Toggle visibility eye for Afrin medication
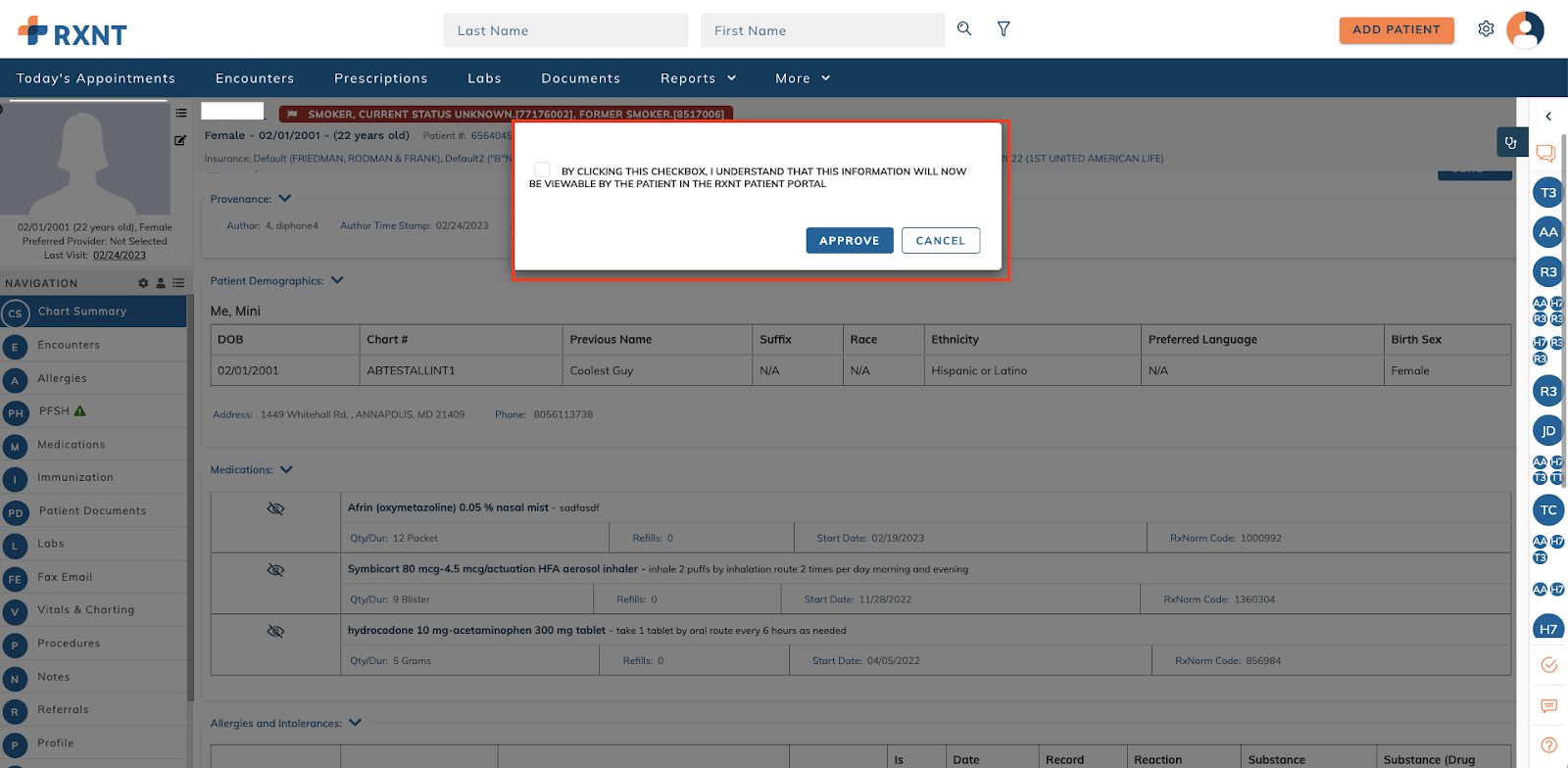1568x768 pixels. click(x=275, y=508)
